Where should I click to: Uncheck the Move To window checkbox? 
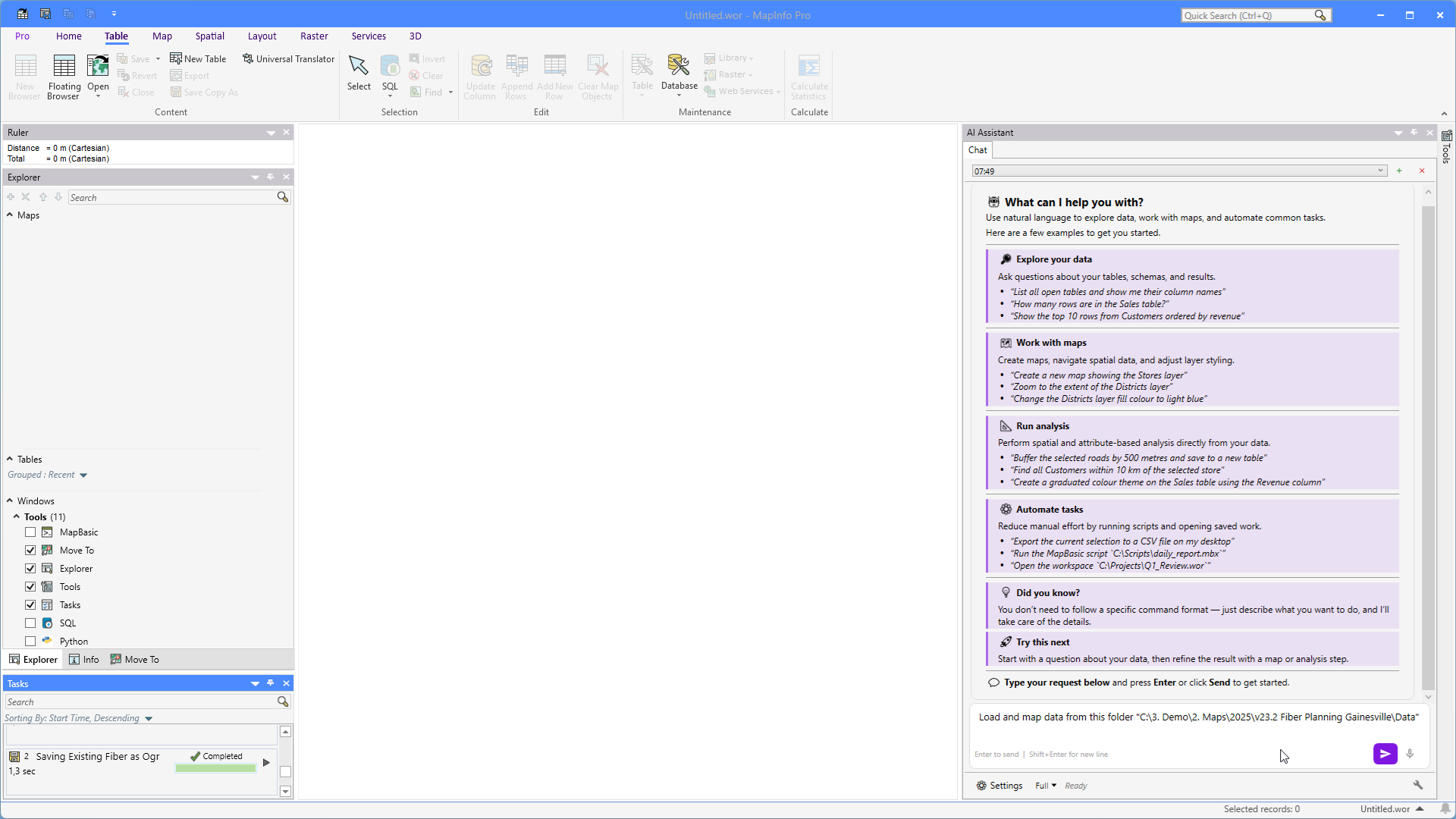coord(30,551)
